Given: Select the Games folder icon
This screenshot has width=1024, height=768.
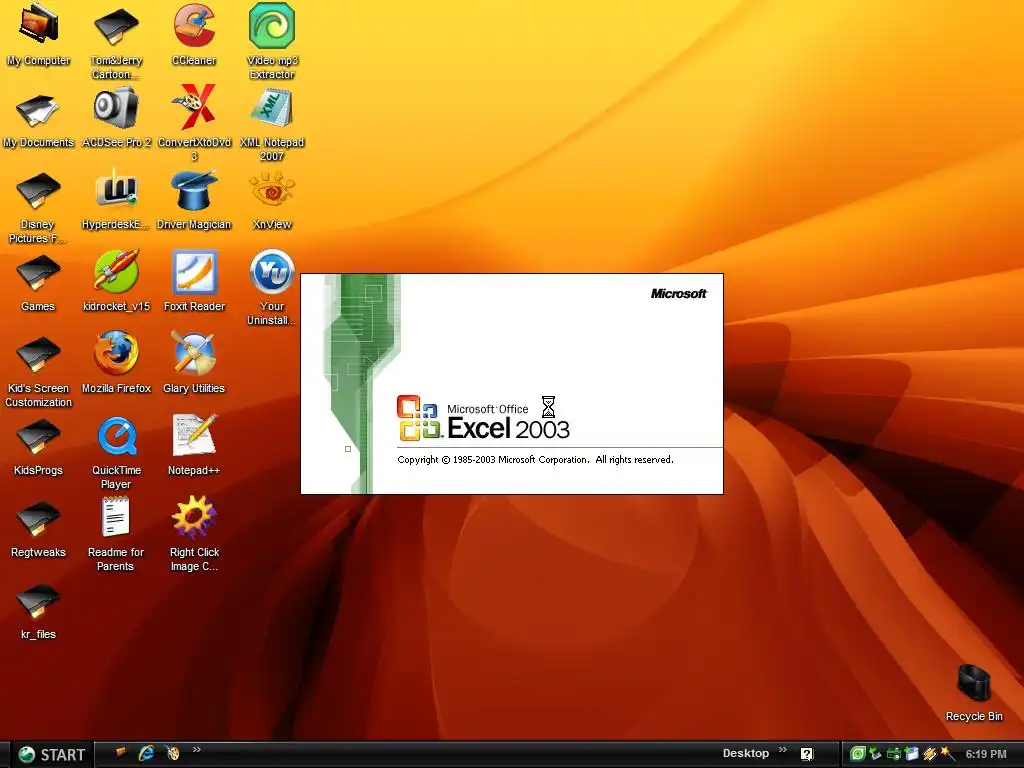Looking at the screenshot, I should [x=38, y=282].
